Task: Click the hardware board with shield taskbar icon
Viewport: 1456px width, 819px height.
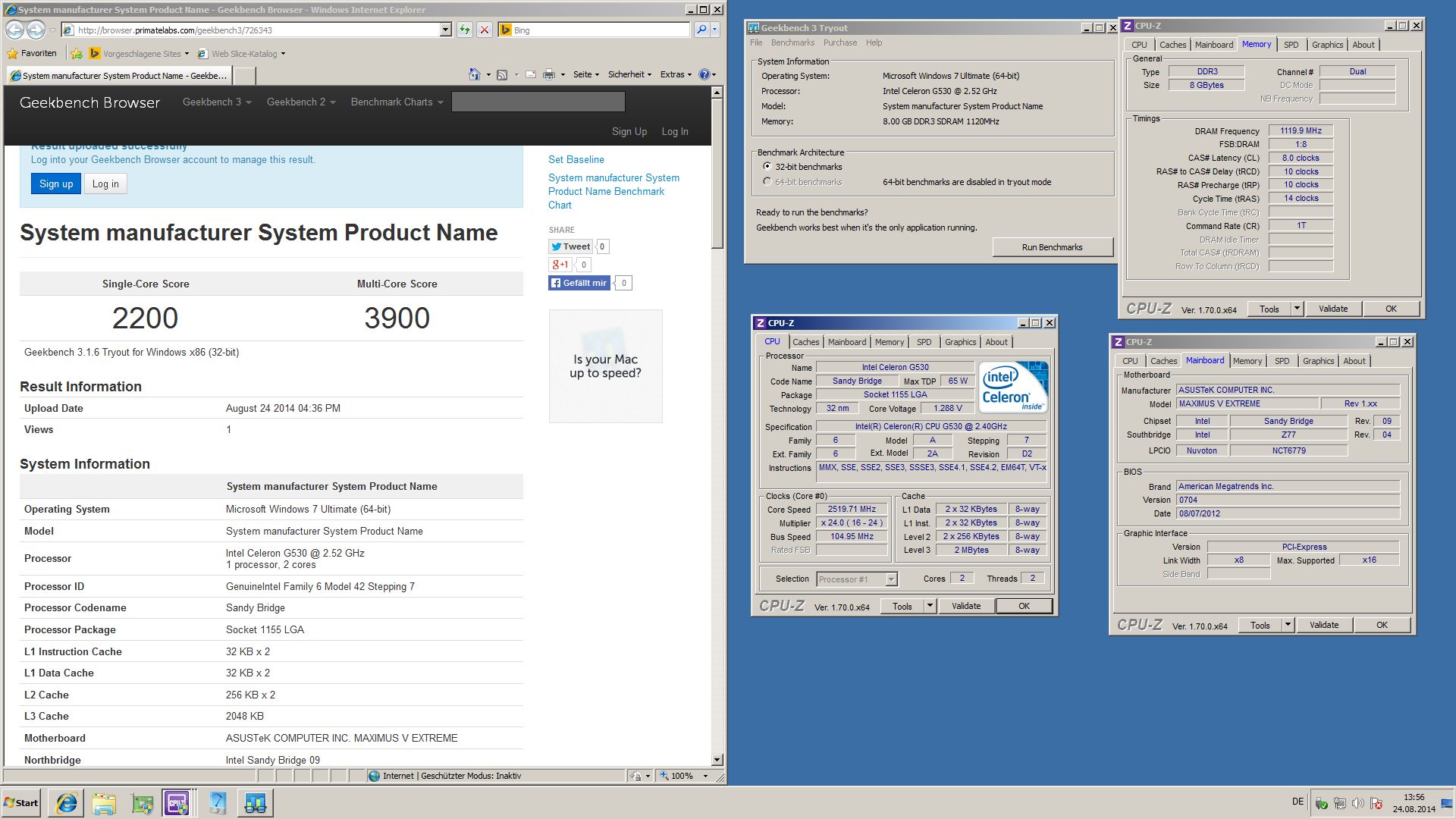Action: (x=142, y=803)
